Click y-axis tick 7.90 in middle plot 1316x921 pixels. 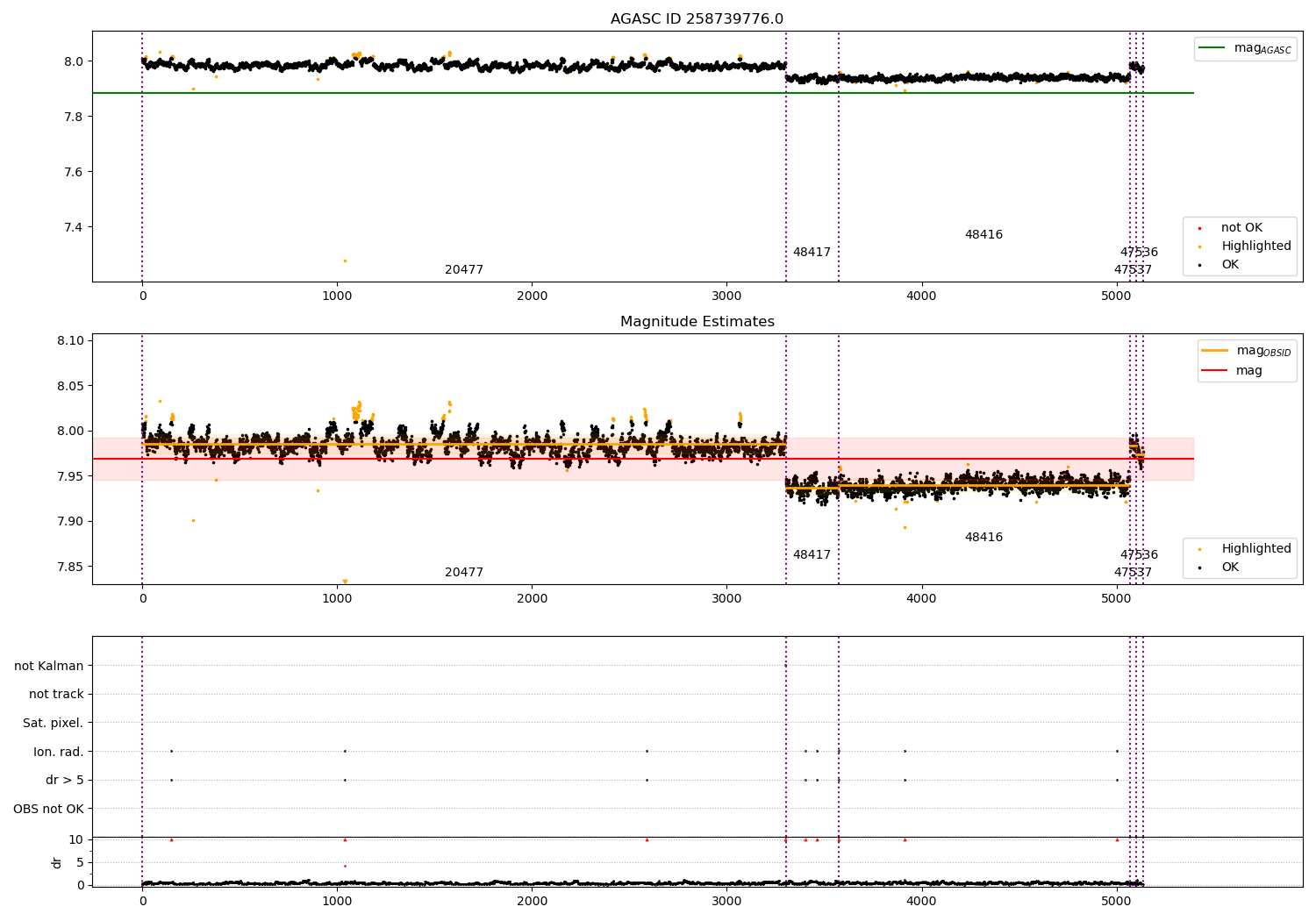coord(68,521)
